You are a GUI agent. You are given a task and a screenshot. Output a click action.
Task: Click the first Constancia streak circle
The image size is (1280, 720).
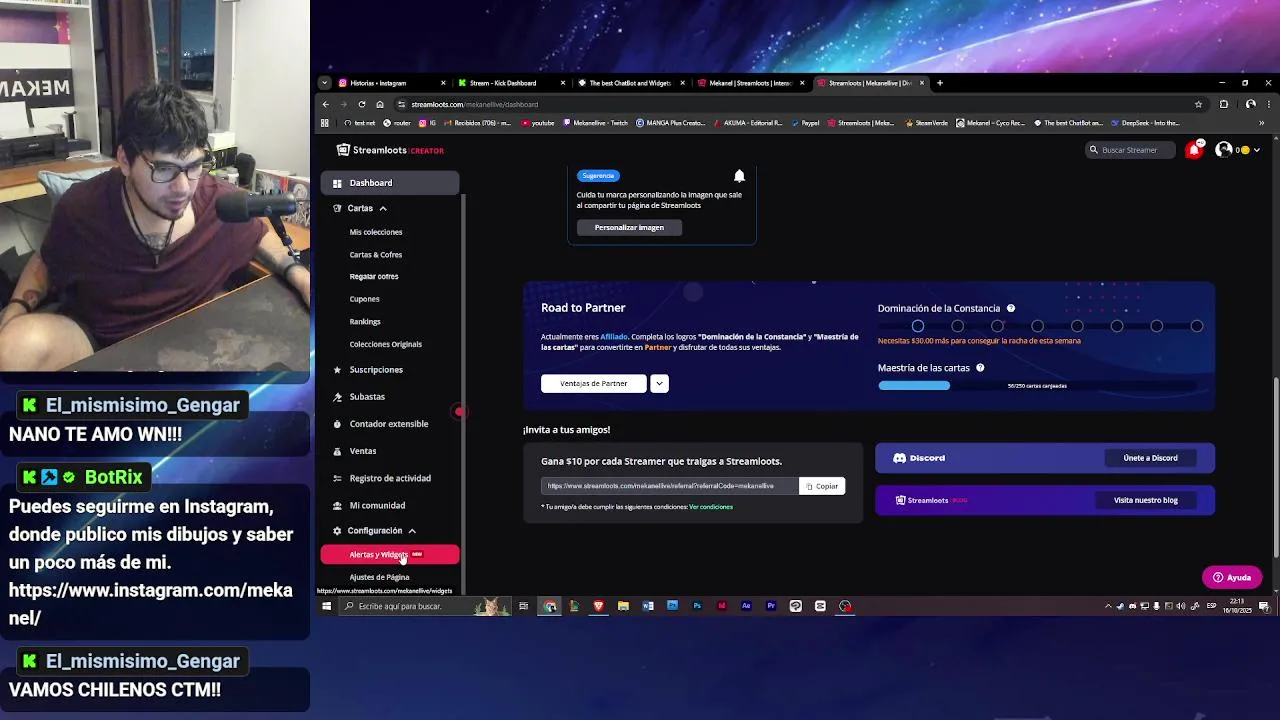[x=917, y=326]
